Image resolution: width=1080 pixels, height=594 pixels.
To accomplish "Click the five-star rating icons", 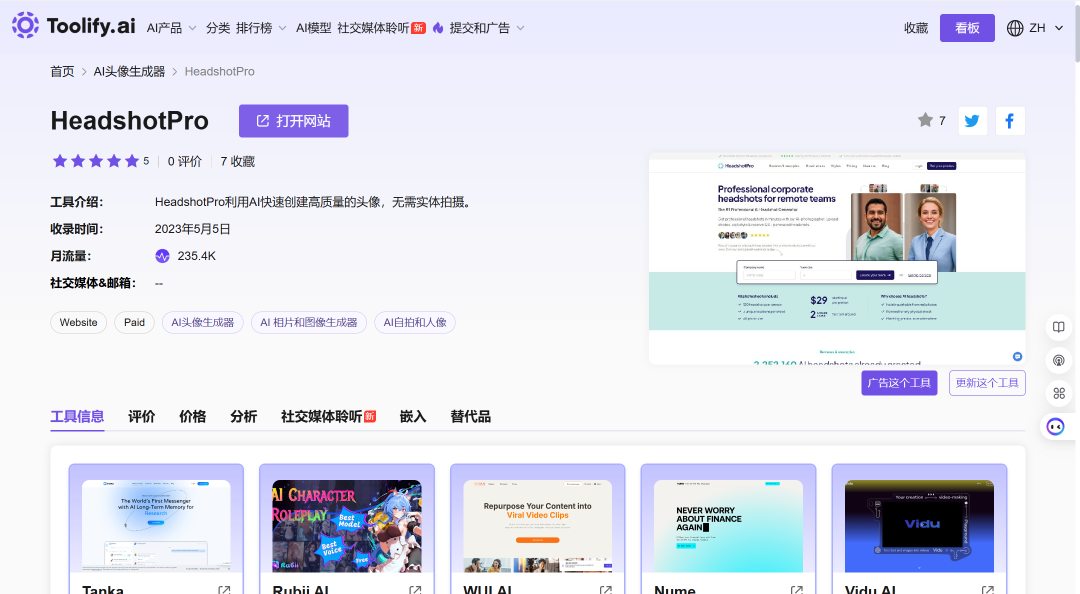I will click(x=96, y=161).
